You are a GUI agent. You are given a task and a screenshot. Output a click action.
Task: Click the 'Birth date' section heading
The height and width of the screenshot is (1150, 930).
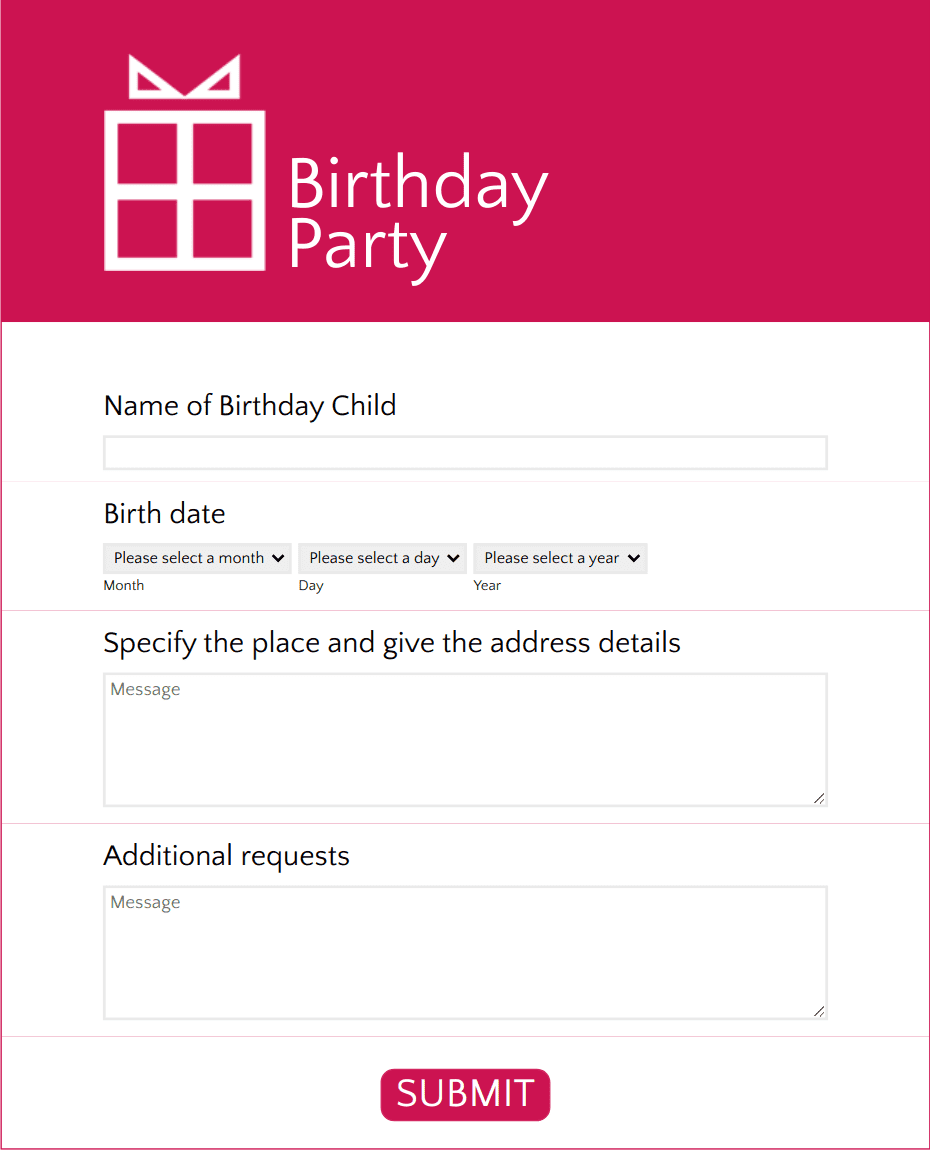(164, 513)
